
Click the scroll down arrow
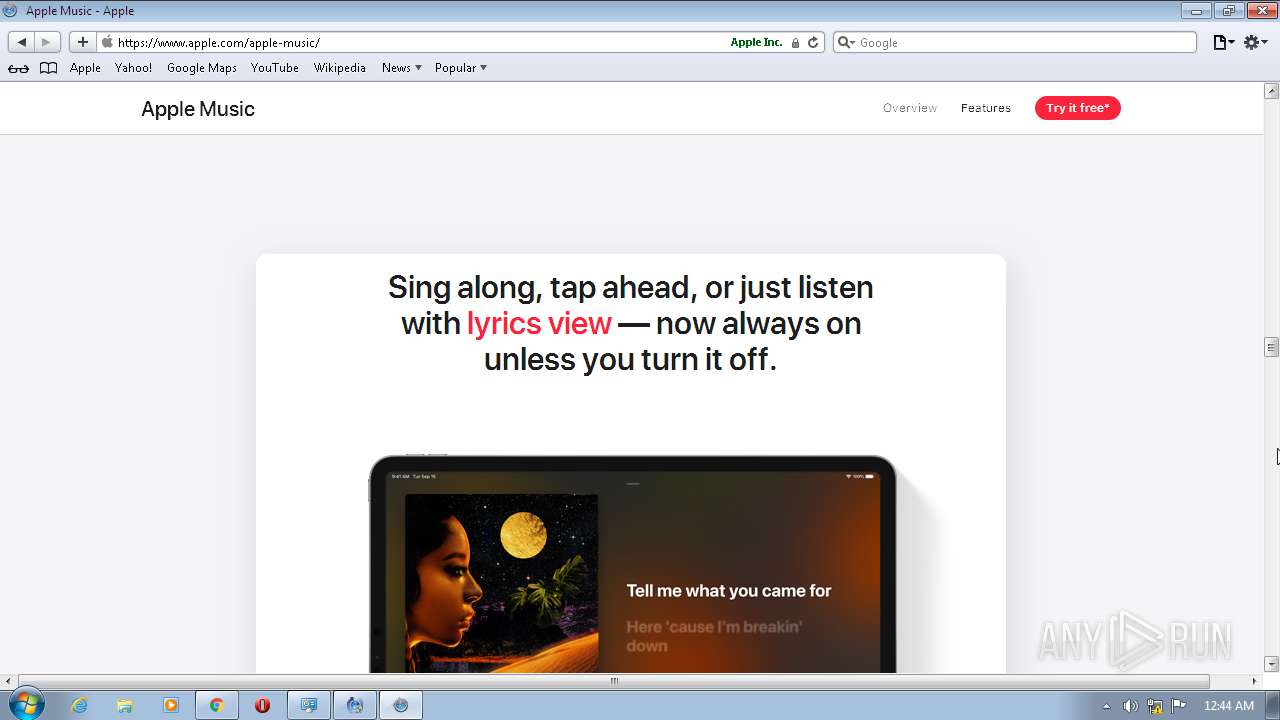tap(1272, 664)
